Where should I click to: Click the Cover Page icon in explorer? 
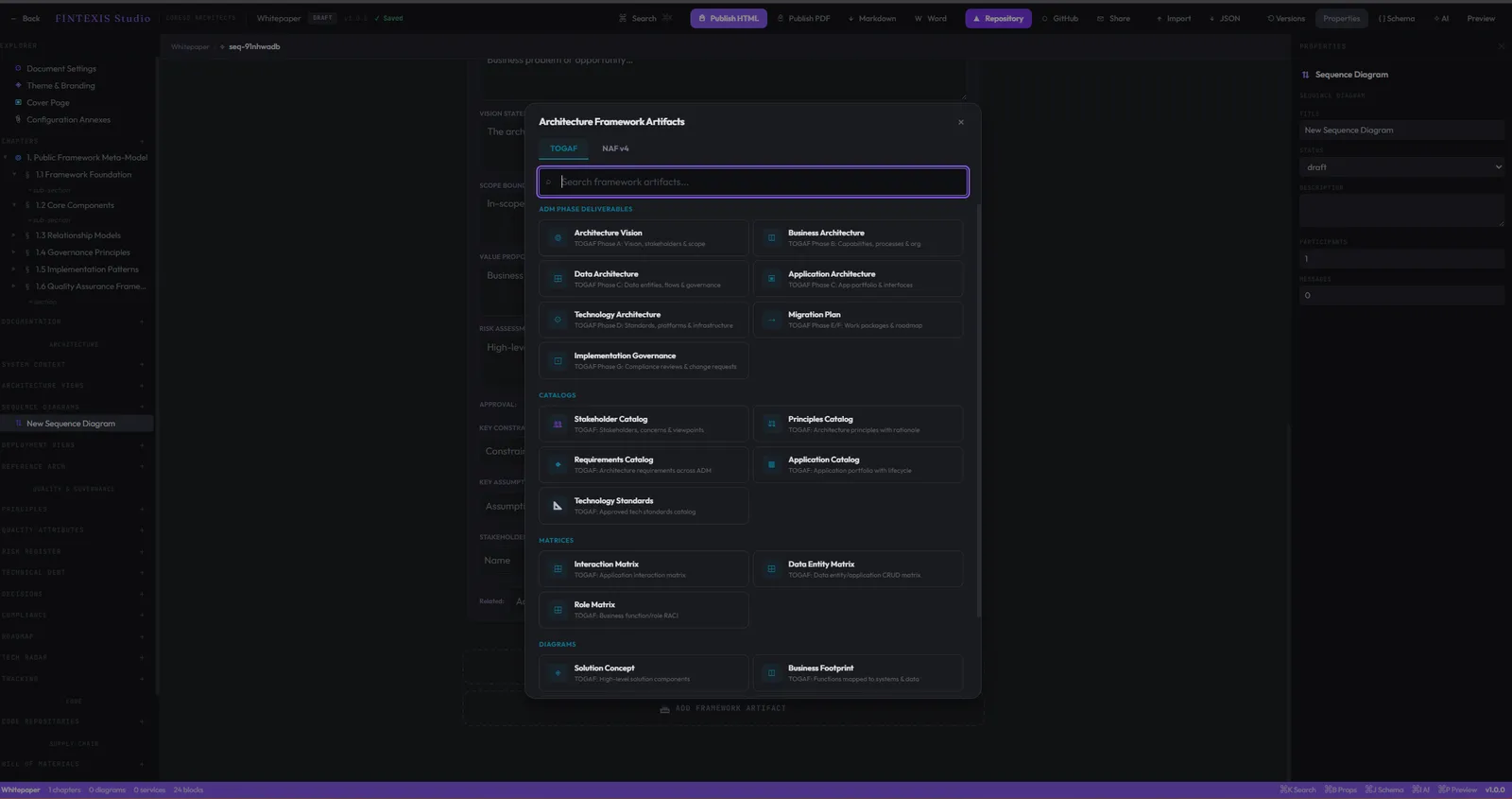pyautogui.click(x=18, y=102)
